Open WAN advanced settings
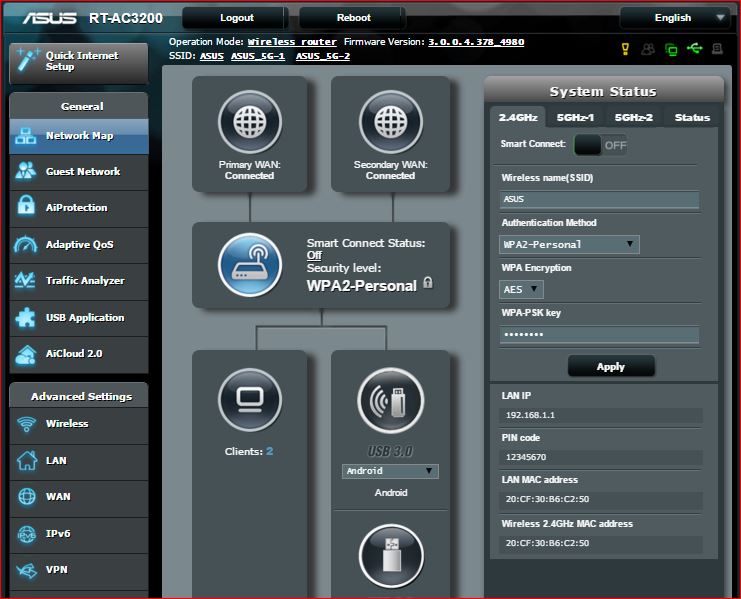The image size is (741, 599). 78,497
